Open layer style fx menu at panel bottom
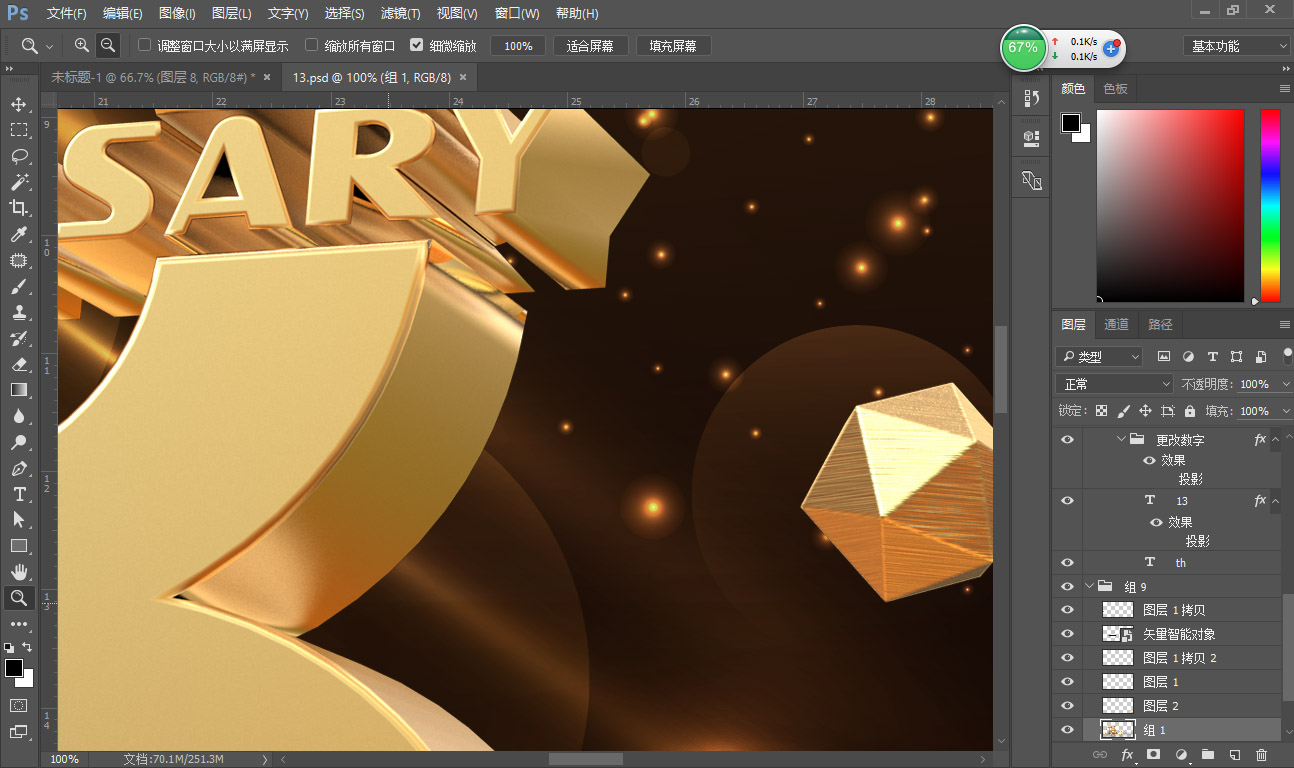 tap(1127, 755)
